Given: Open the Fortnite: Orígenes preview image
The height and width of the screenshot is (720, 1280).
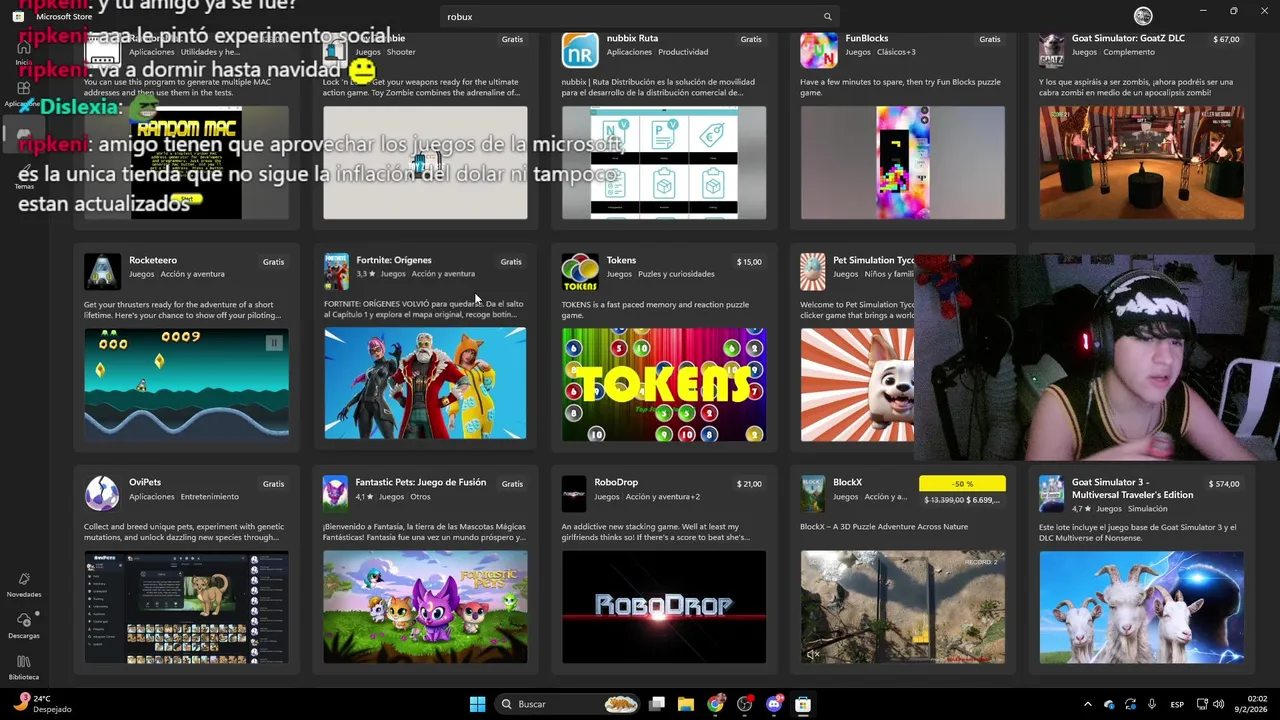Looking at the screenshot, I should click(425, 383).
